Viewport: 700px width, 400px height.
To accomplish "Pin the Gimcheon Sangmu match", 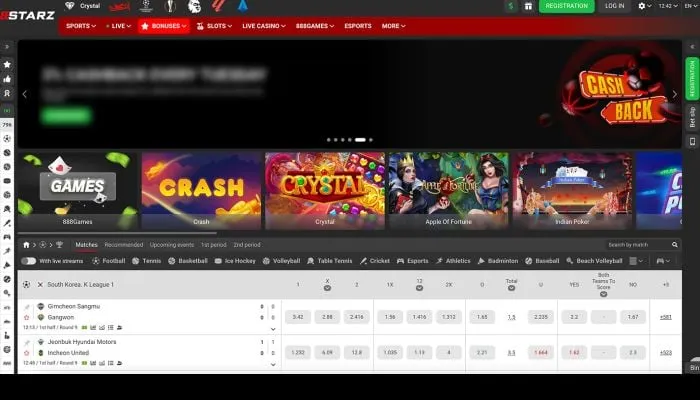I will tap(26, 307).
